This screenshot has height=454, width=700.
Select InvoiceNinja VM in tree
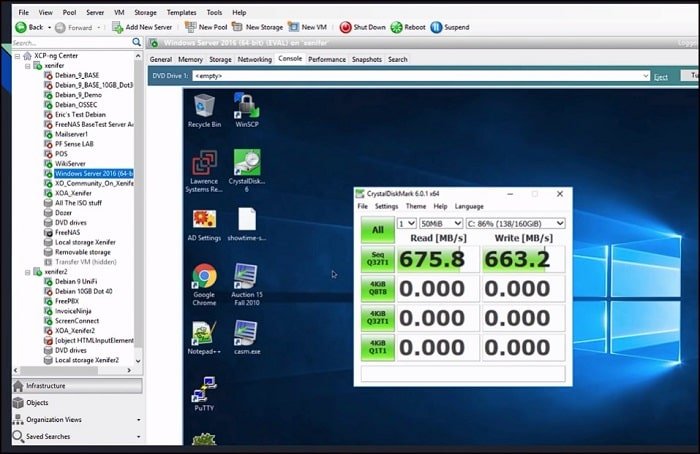coord(73,311)
